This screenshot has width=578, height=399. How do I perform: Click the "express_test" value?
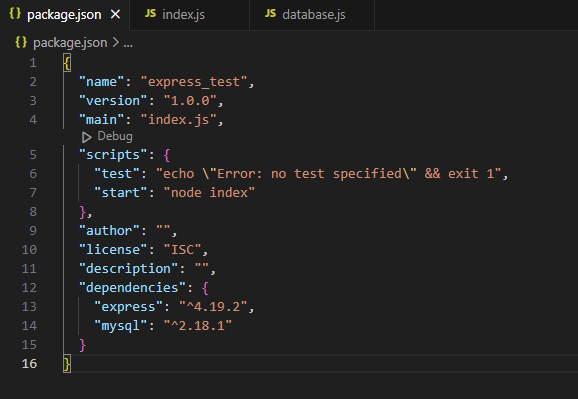(194, 81)
